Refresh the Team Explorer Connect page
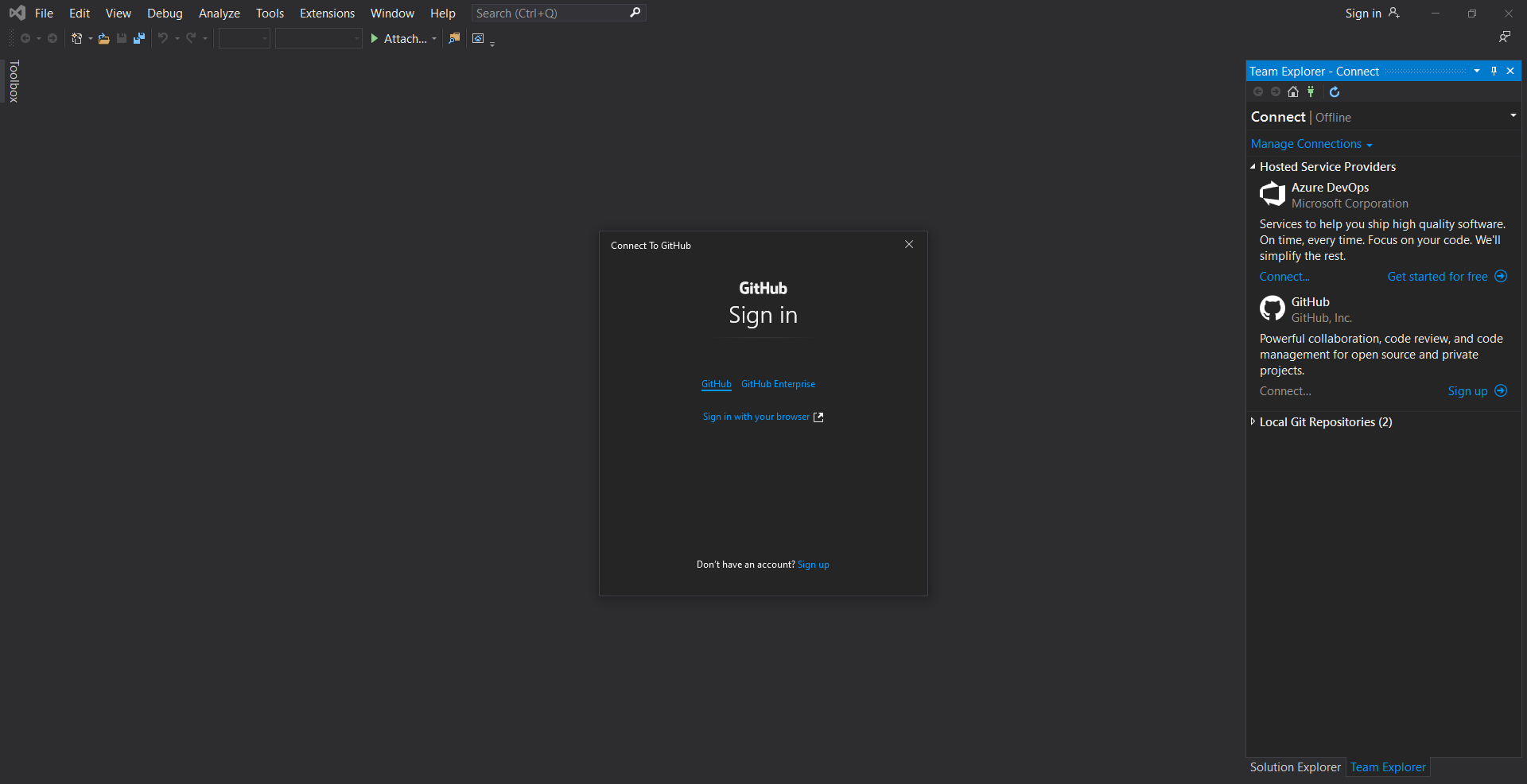Image resolution: width=1527 pixels, height=784 pixels. 1335,91
